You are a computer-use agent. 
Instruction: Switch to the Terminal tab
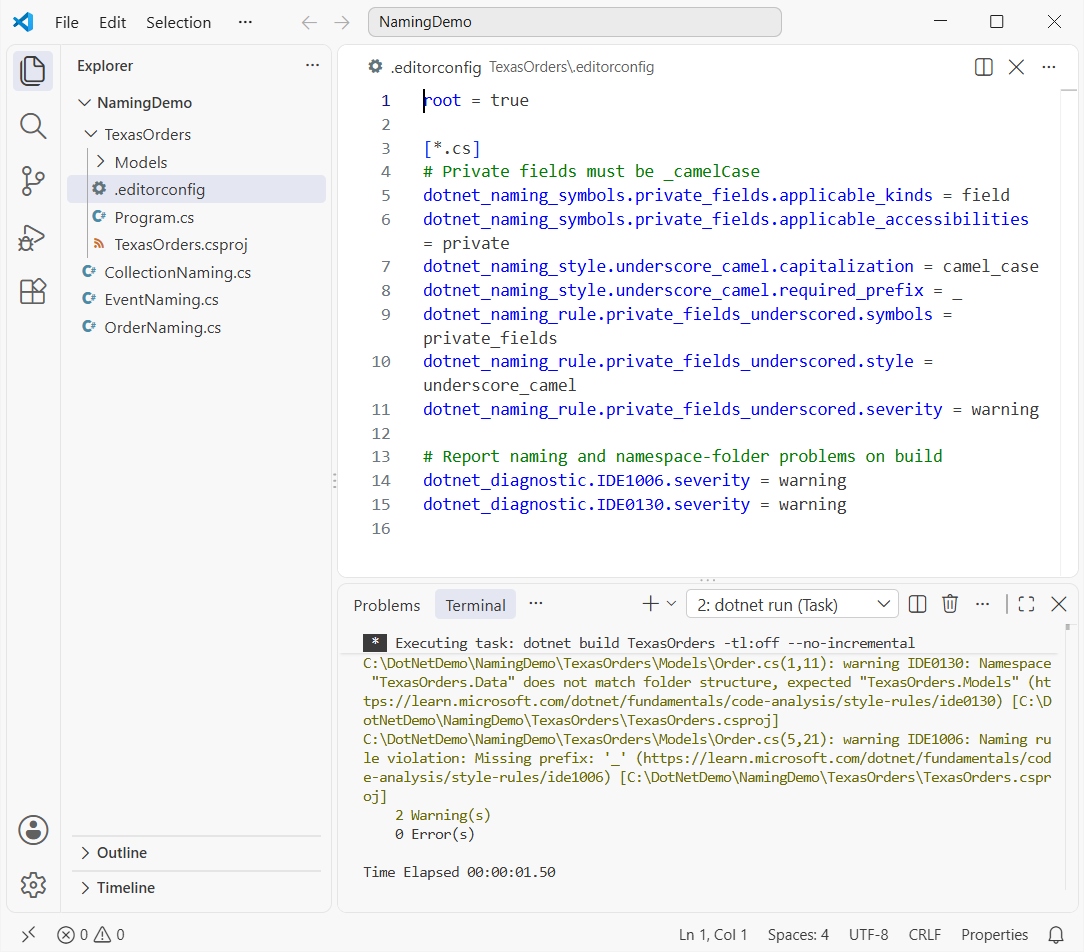(475, 605)
